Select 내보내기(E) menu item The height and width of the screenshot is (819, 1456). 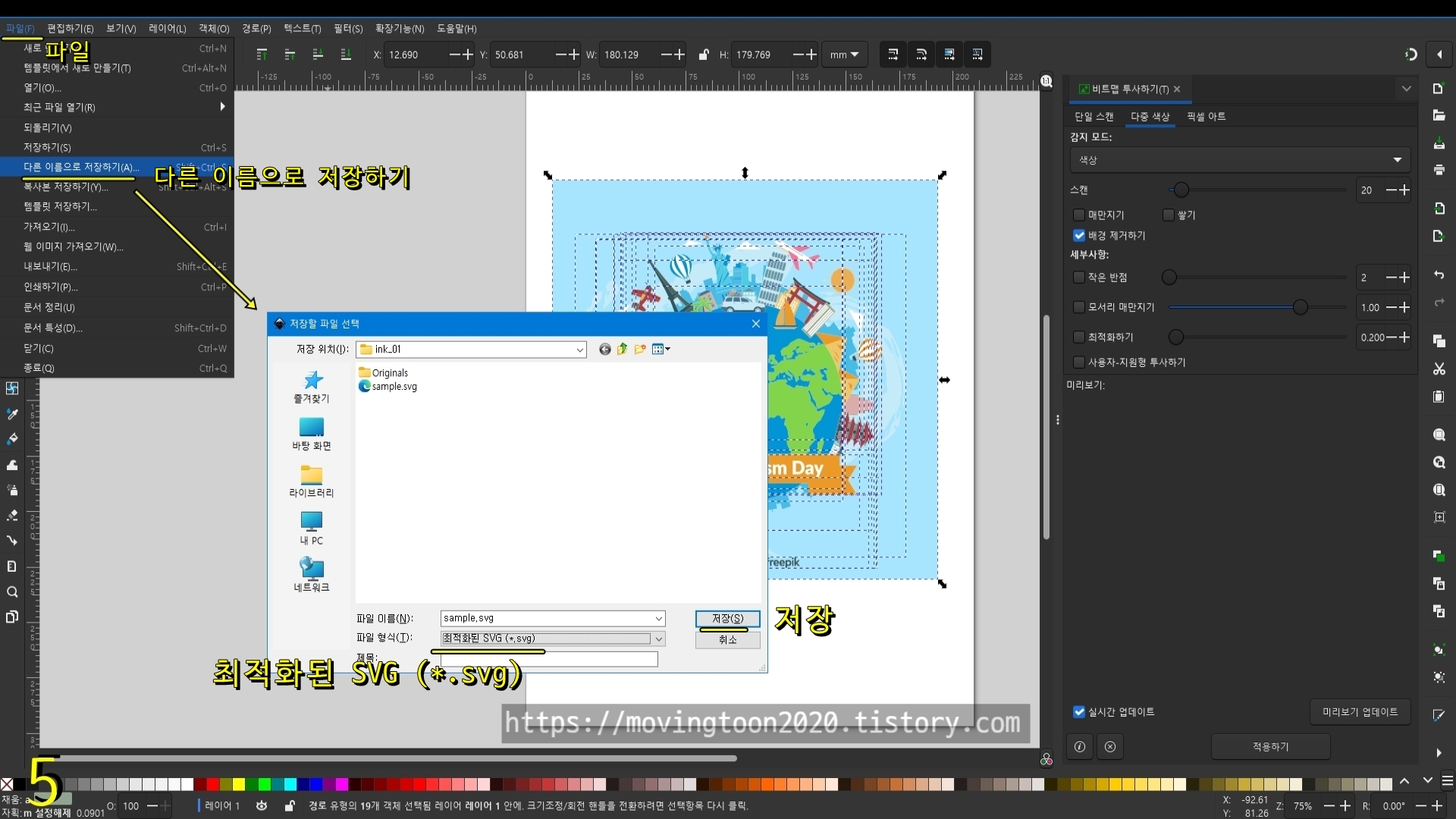(117, 266)
